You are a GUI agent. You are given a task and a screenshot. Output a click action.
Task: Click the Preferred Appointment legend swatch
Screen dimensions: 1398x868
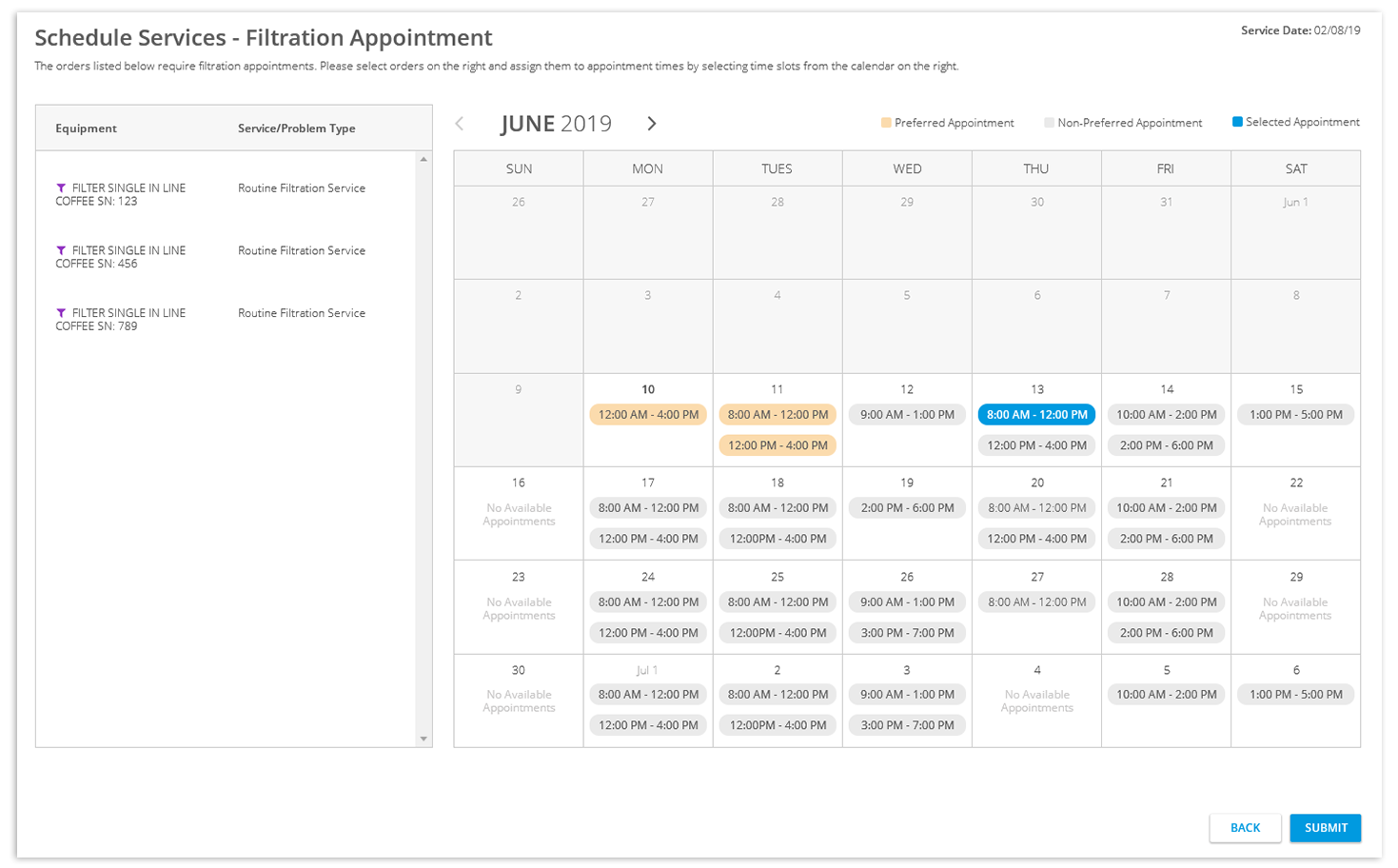(886, 123)
